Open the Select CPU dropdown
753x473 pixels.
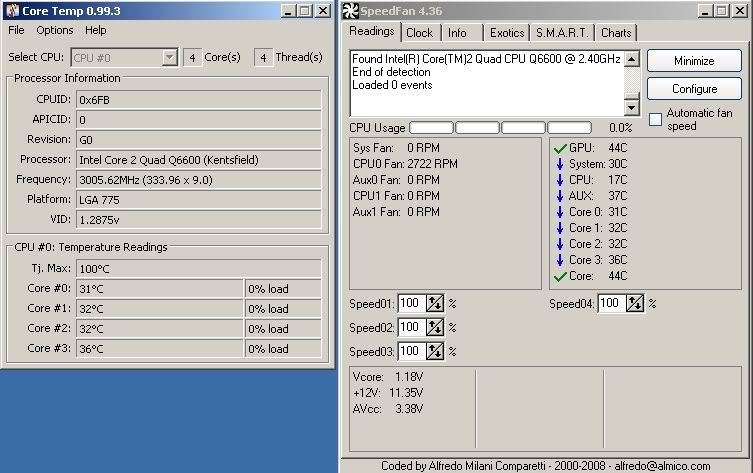(169, 58)
